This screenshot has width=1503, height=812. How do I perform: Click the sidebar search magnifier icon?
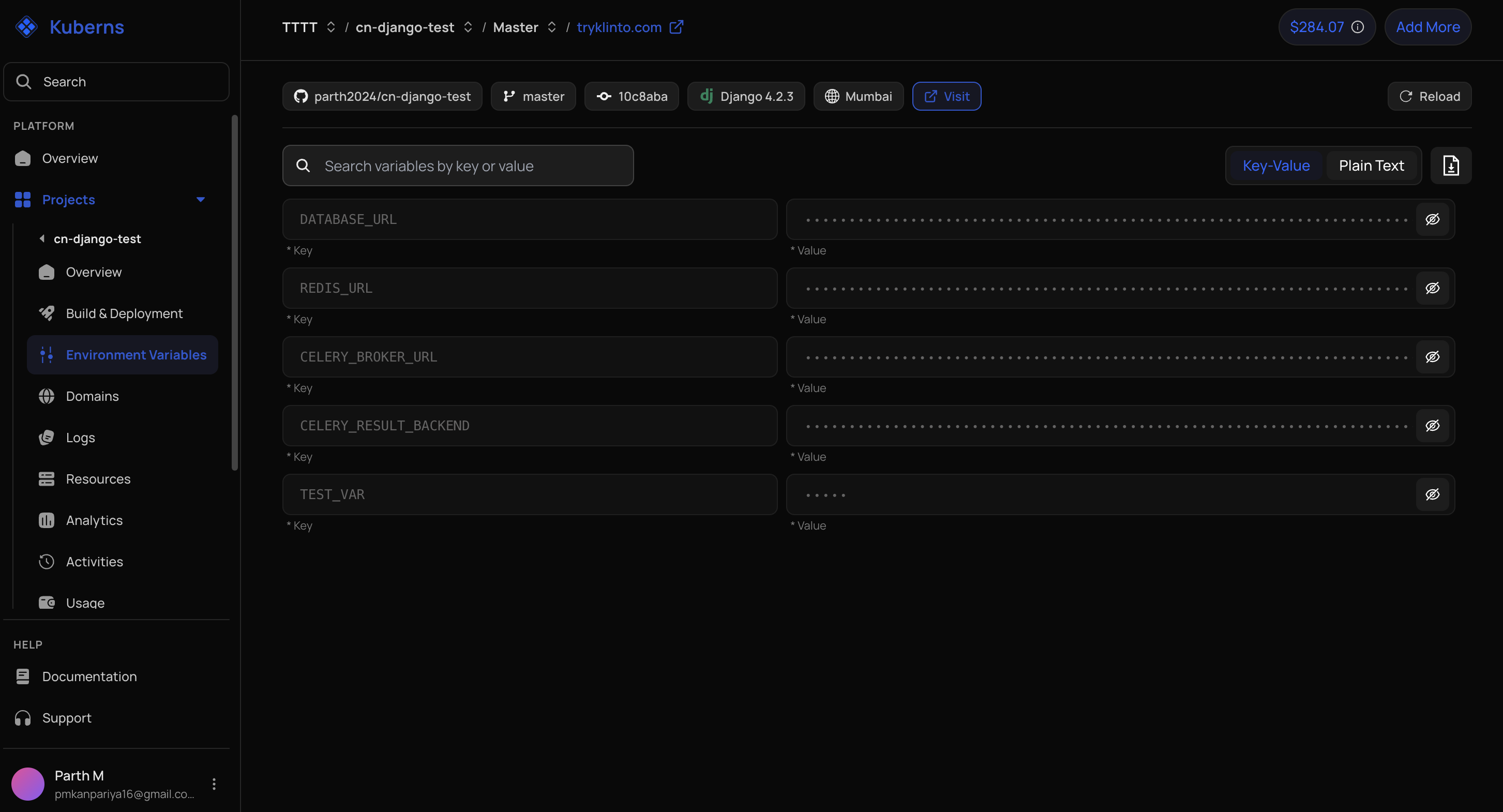pos(23,82)
